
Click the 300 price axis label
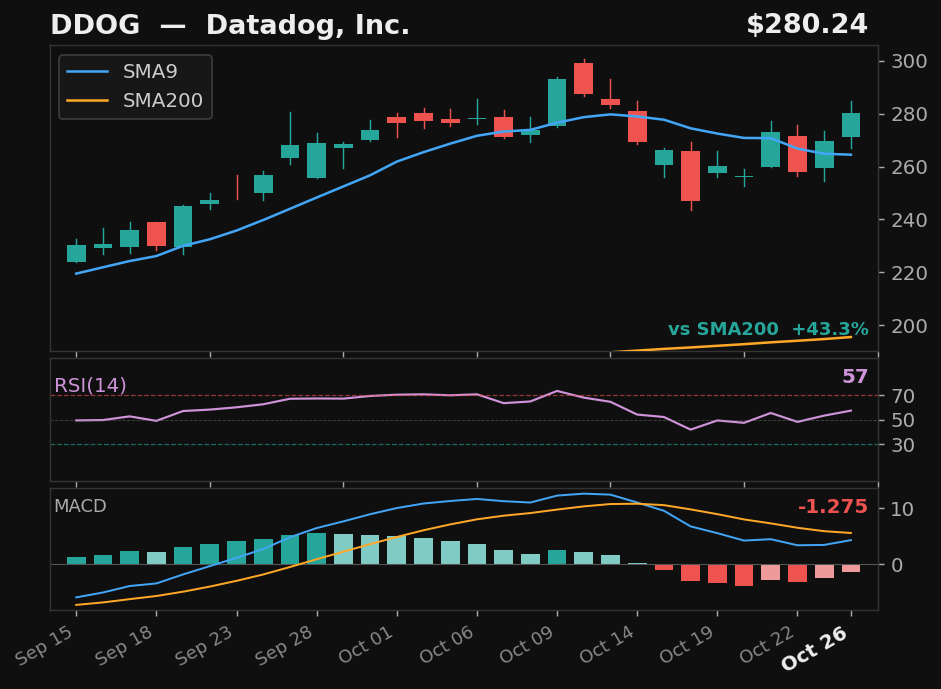coord(909,61)
